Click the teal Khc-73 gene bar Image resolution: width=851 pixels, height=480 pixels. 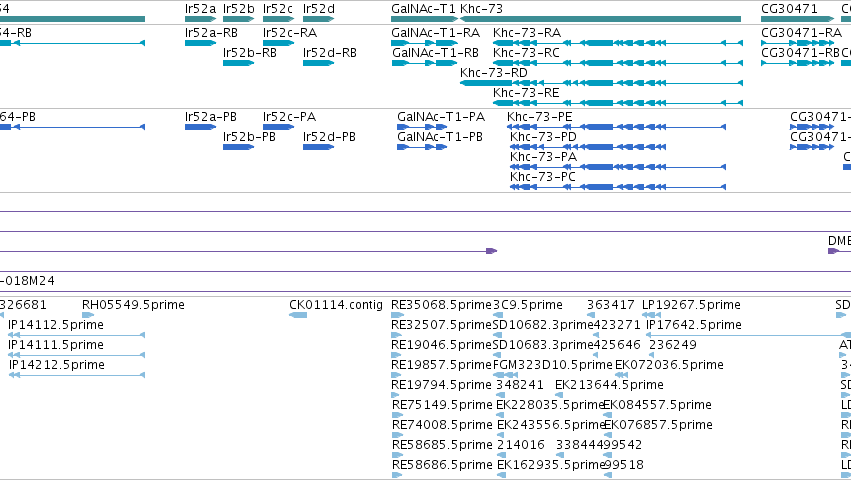pos(600,19)
